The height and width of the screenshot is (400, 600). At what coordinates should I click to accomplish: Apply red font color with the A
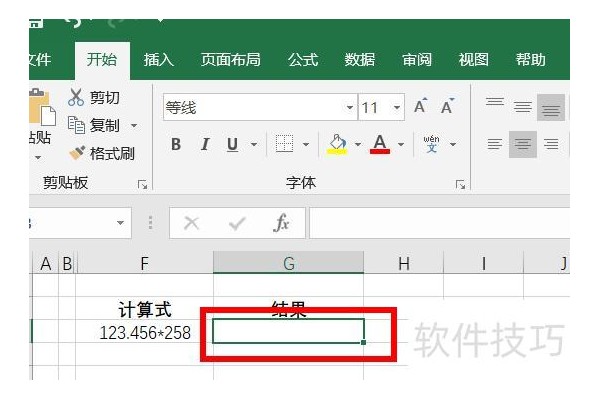point(380,144)
